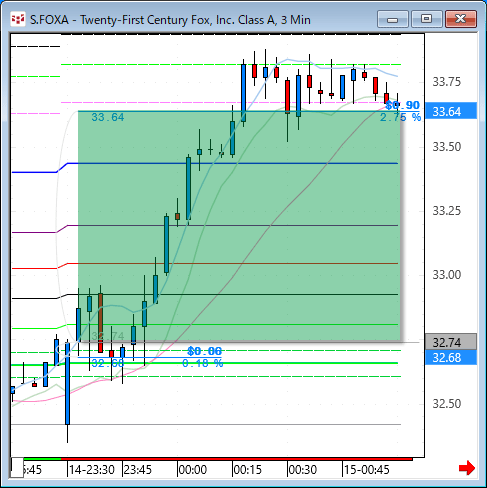
Task: Click the 2.75 % gain label
Action: [400, 117]
